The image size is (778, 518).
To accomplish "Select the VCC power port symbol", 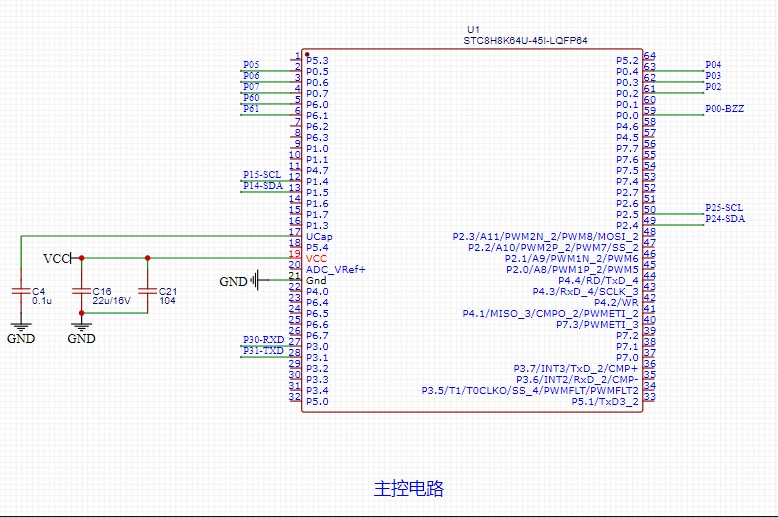I will click(58, 259).
